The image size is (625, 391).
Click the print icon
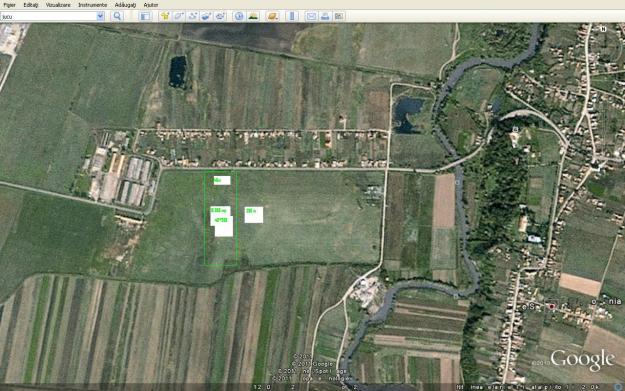pyautogui.click(x=325, y=16)
